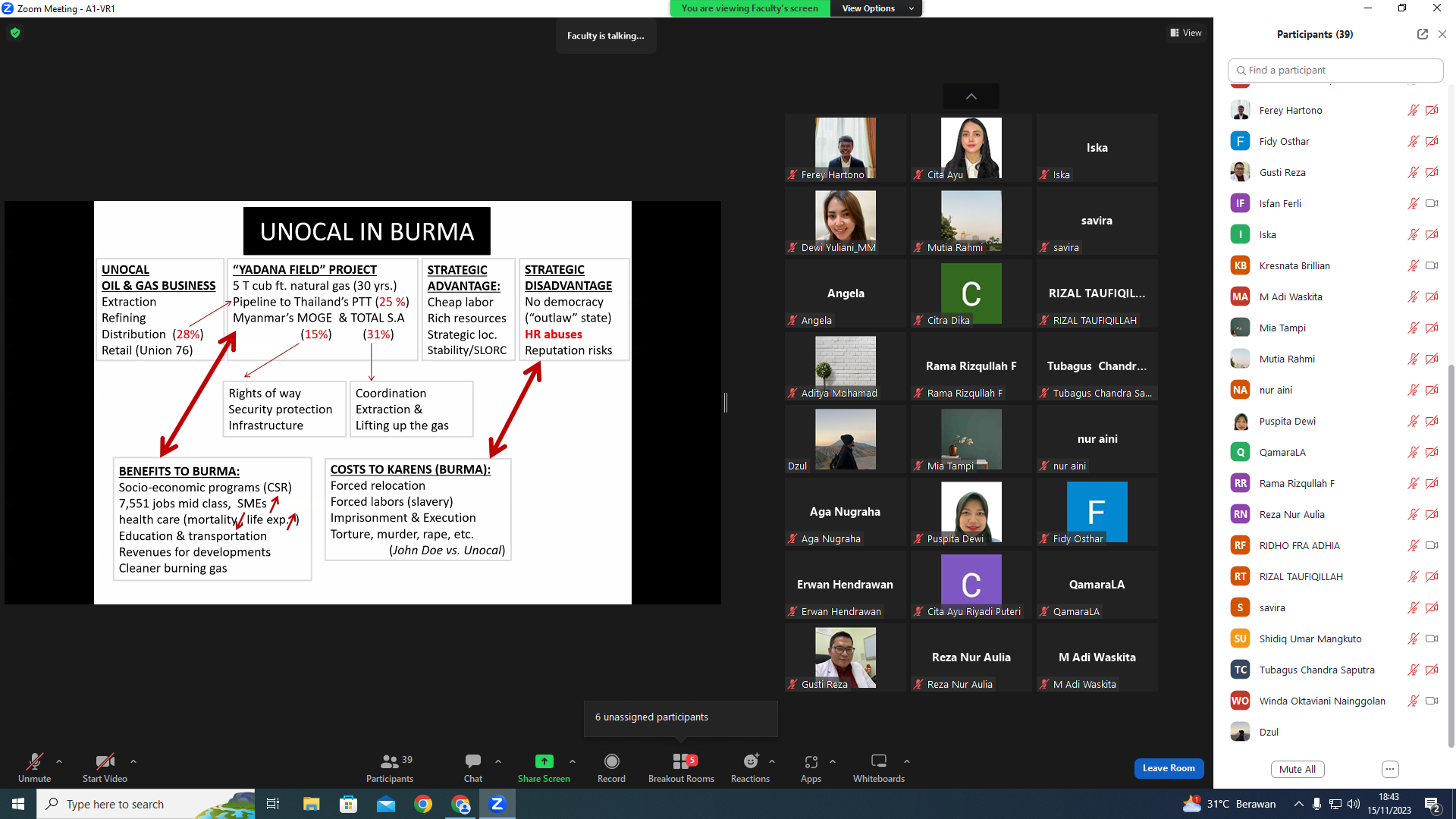
Task: Click the Start Video camera icon
Action: [x=105, y=761]
